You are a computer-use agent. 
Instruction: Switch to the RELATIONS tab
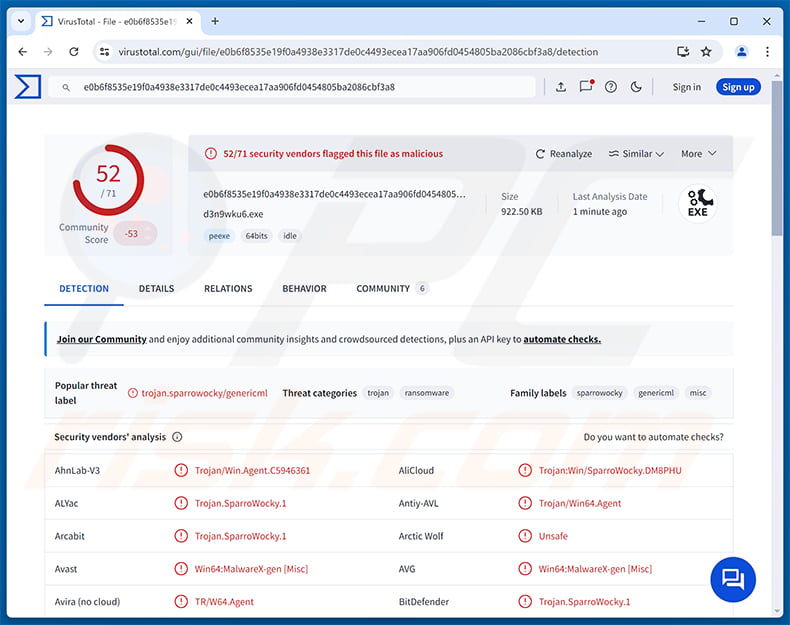click(x=228, y=289)
